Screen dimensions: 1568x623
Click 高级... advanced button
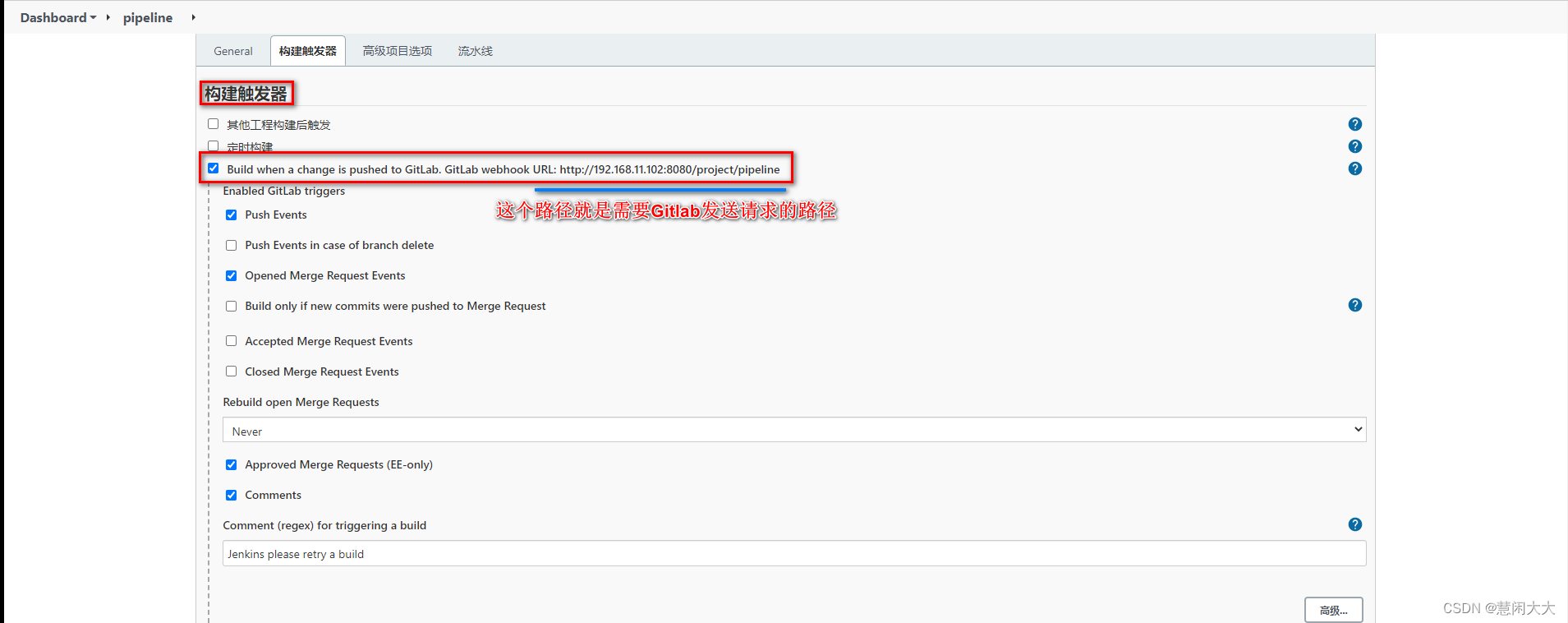point(1334,610)
